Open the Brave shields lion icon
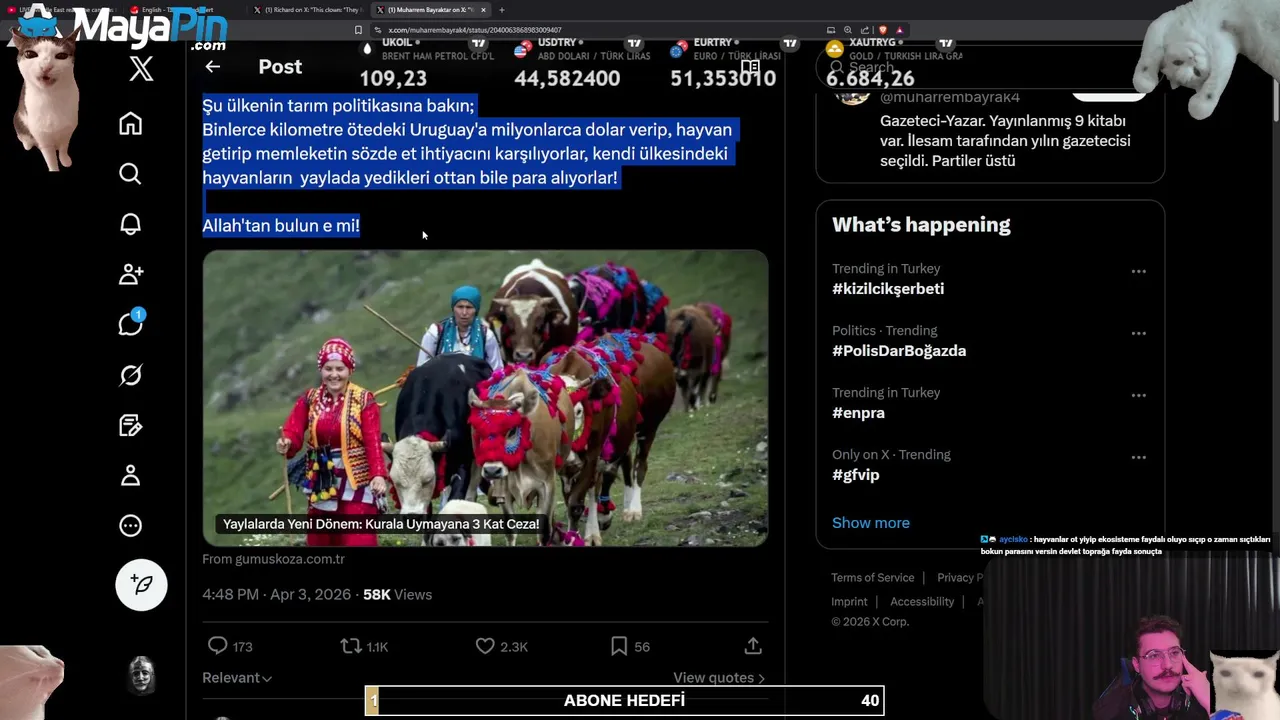The image size is (1280, 720). [x=884, y=30]
